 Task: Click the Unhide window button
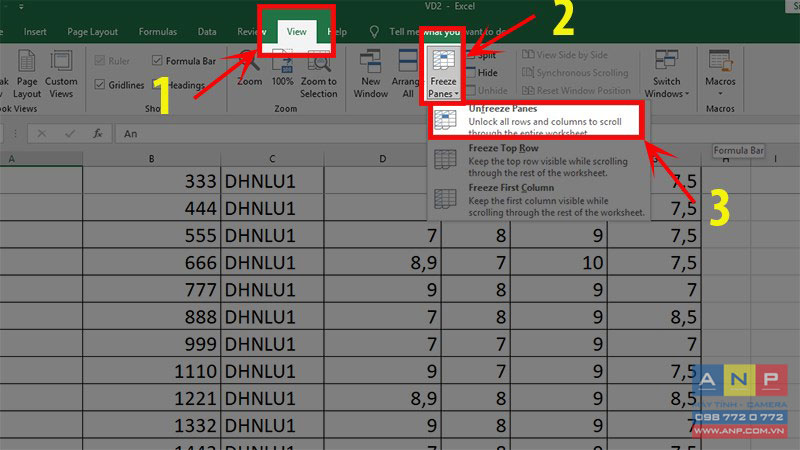487,91
